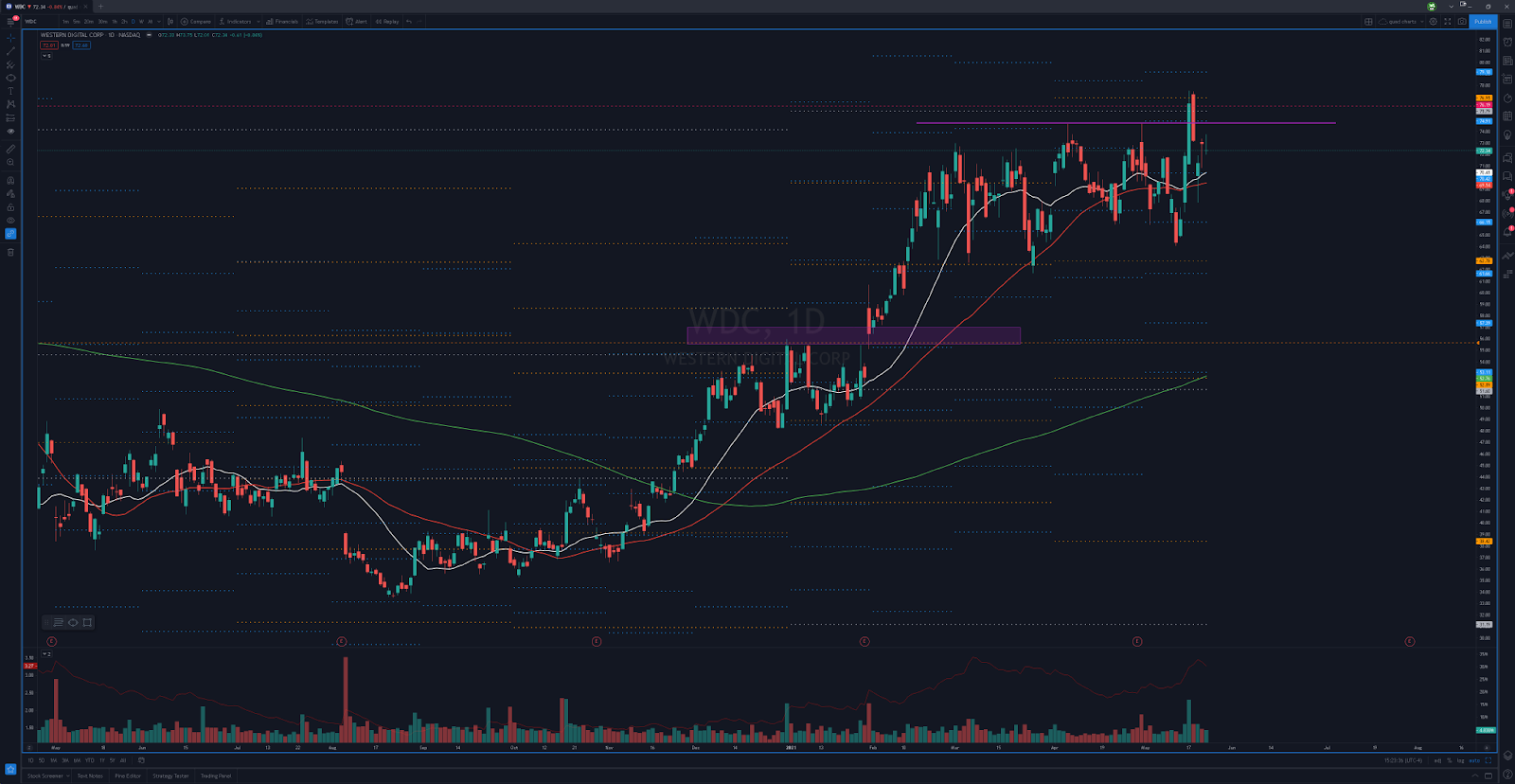Open the help icon at bottom right
Image resolution: width=1515 pixels, height=784 pixels.
pyautogui.click(x=1507, y=775)
